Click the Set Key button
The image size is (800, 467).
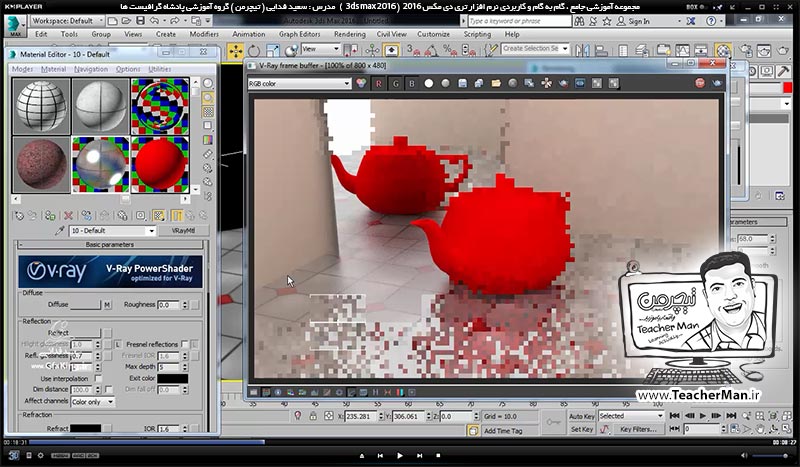click(581, 429)
